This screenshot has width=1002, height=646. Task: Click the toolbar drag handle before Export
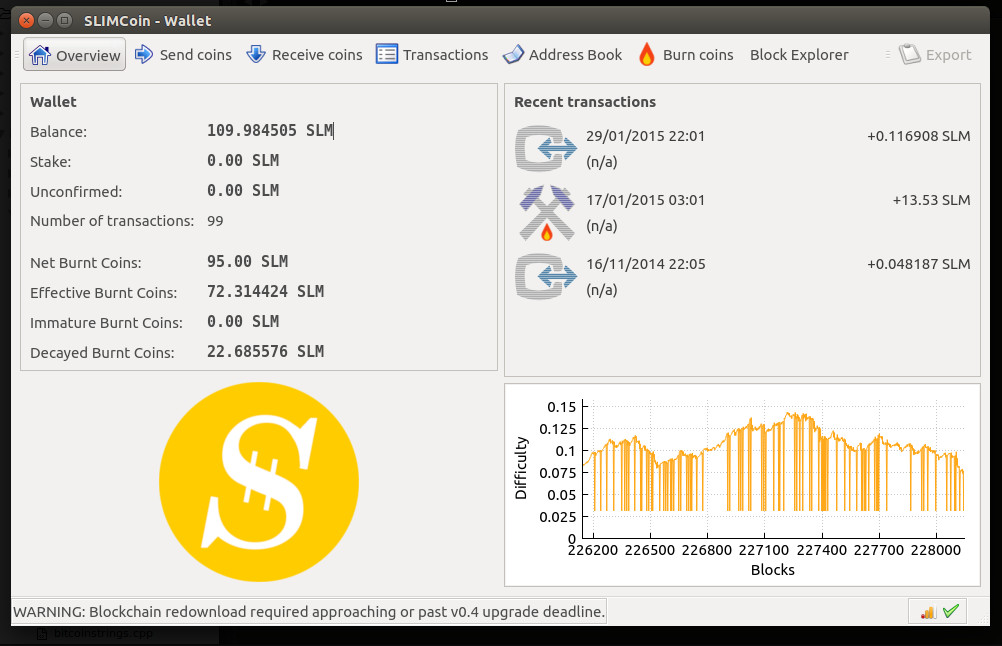click(x=888, y=55)
